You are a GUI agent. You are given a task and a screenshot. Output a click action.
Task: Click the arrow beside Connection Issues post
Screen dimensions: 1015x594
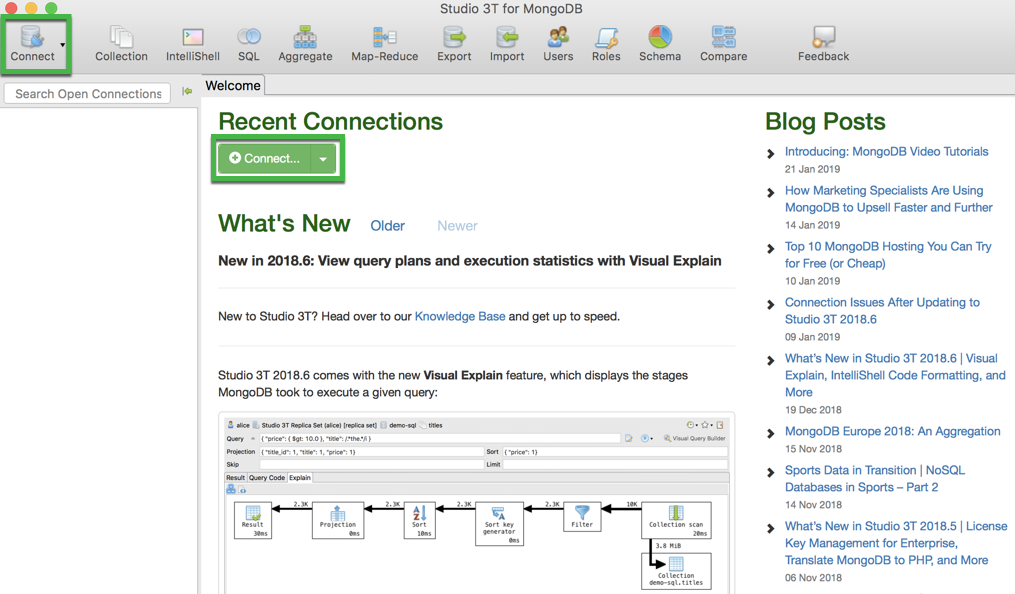[770, 304]
